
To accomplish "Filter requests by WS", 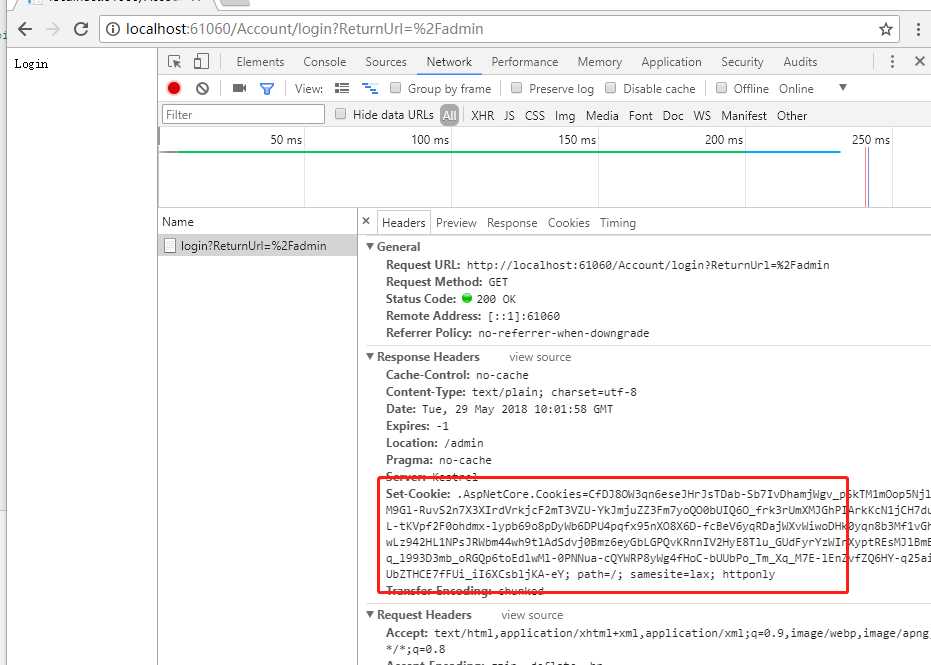I will pyautogui.click(x=702, y=115).
